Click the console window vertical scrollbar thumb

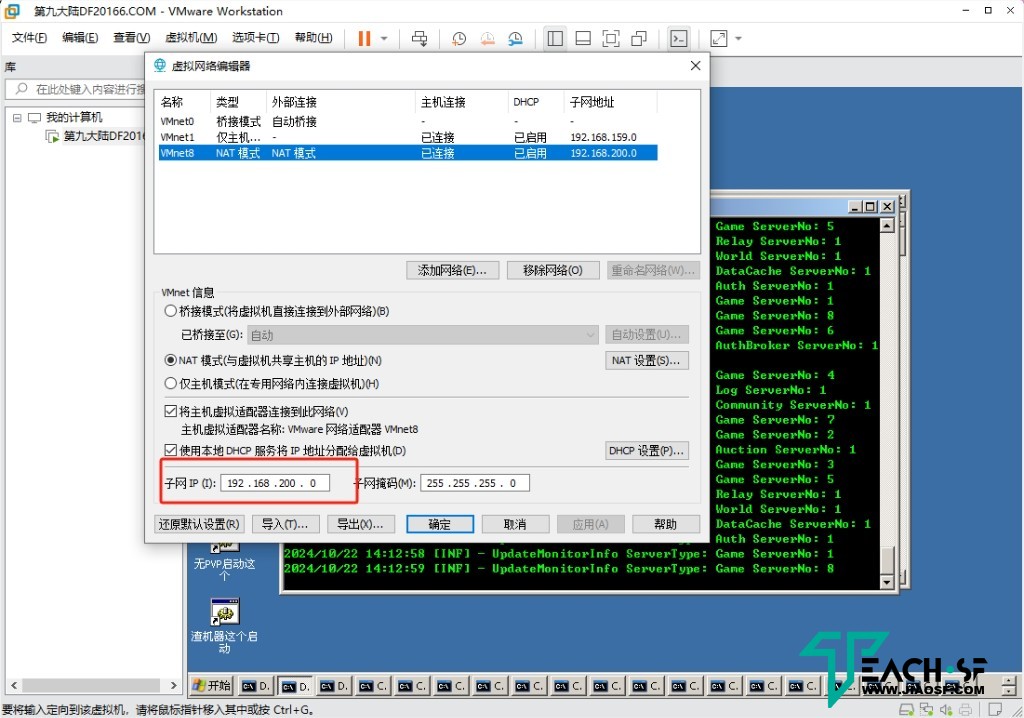(x=886, y=560)
